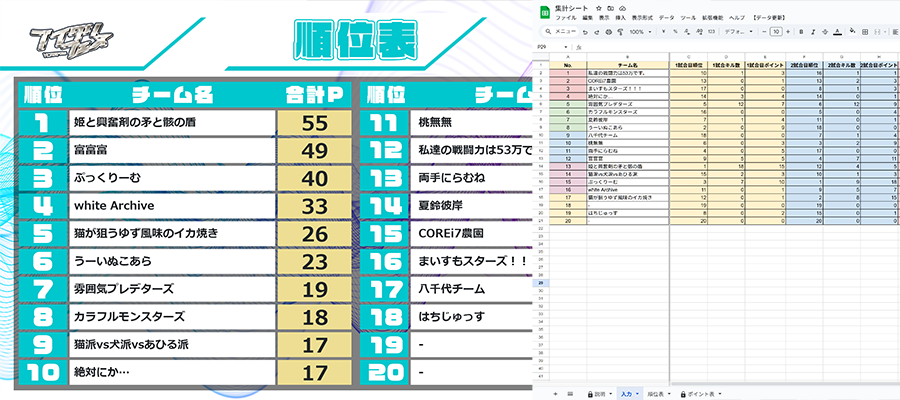Expand the merge cells dropdown arrow
Viewport: 900px width, 400px height.
(885, 32)
